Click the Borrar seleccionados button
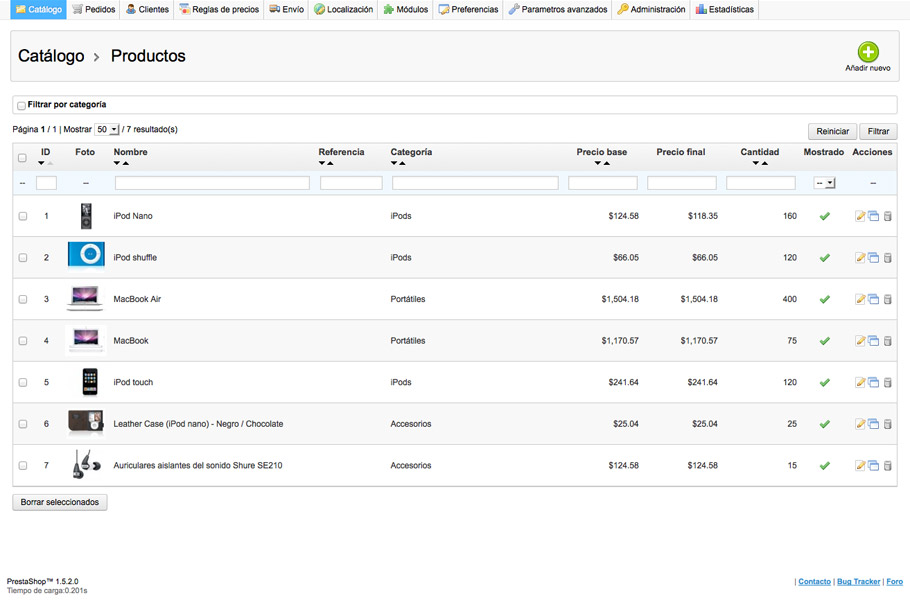Viewport: 910px width, 607px height. [60, 502]
